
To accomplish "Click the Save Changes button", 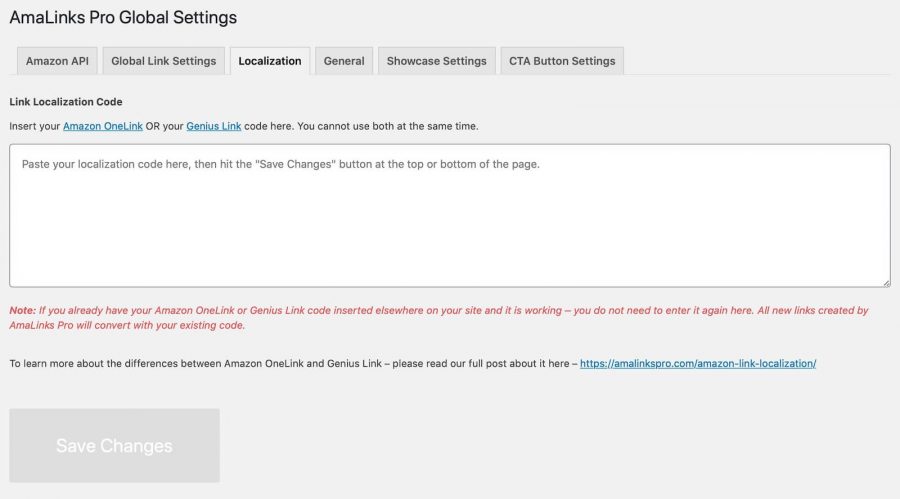I will coord(114,446).
